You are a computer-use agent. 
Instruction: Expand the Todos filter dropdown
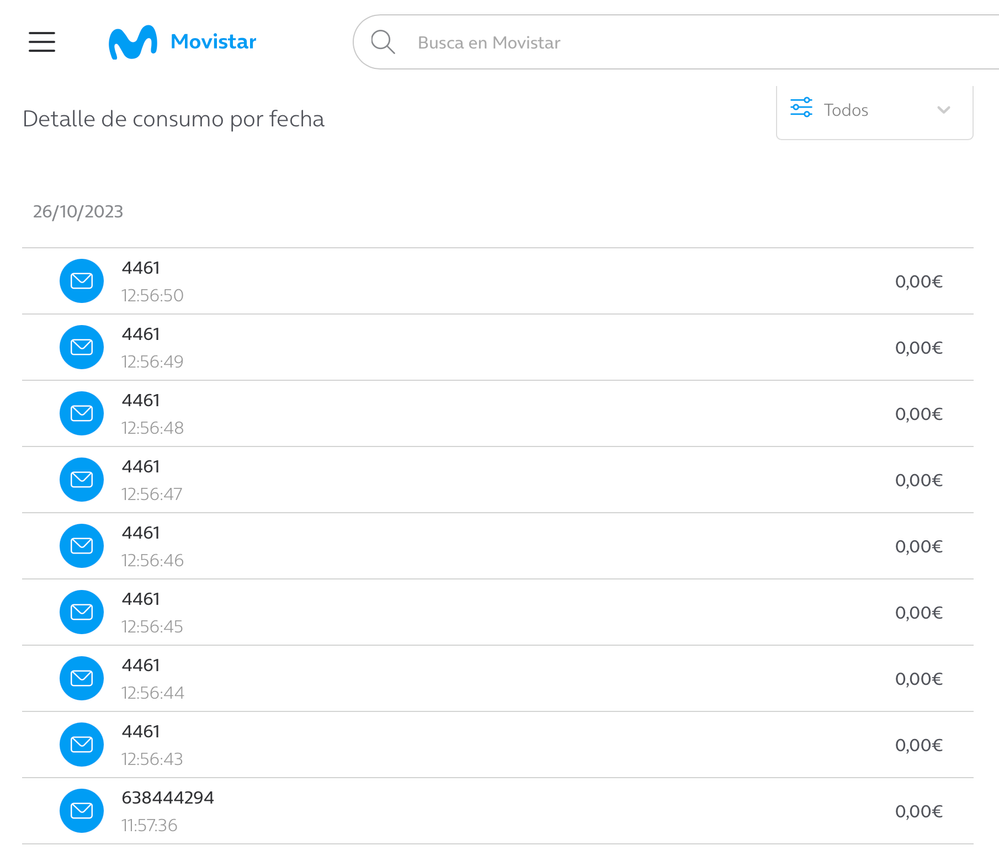pyautogui.click(x=873, y=110)
